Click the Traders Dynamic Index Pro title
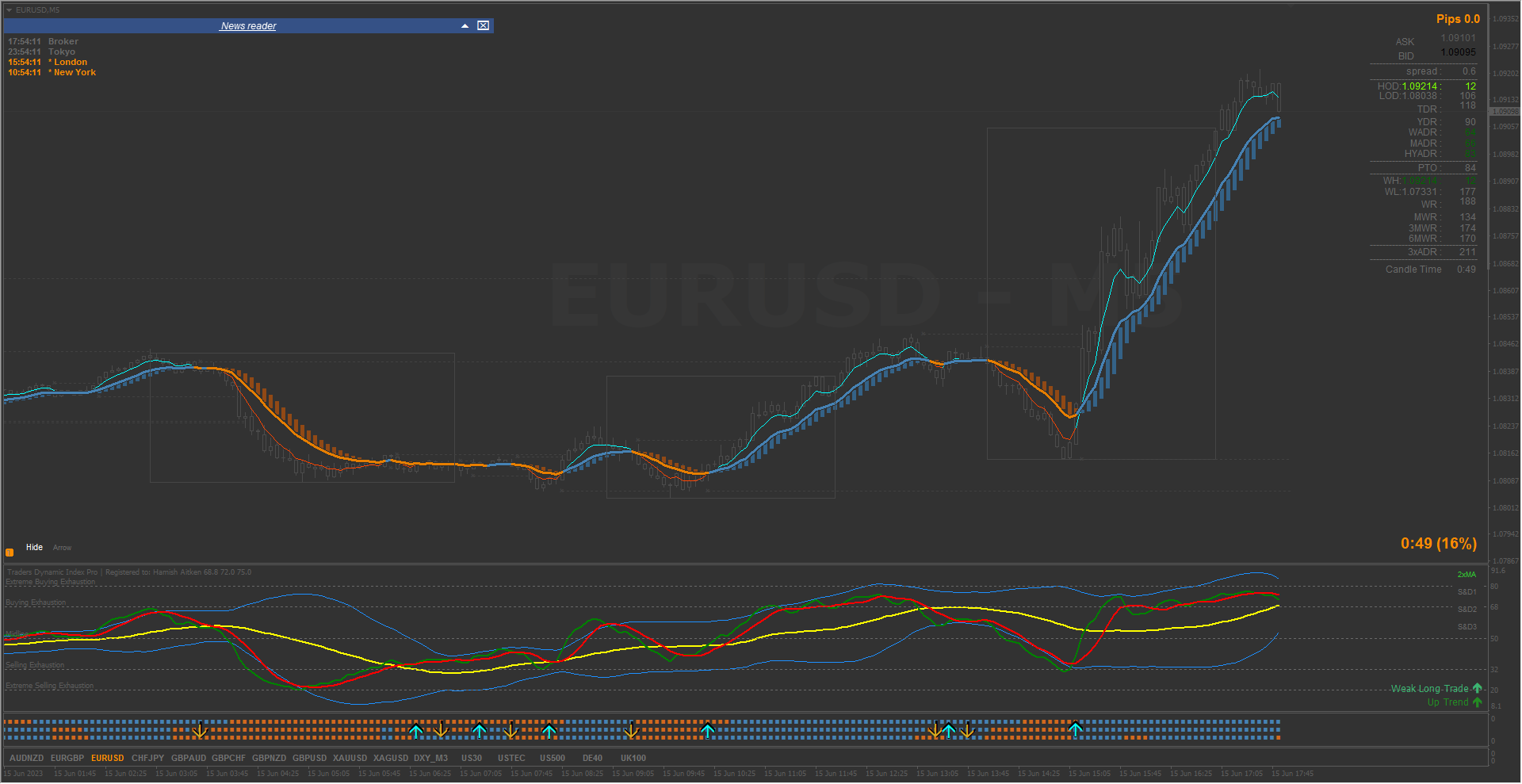The height and width of the screenshot is (784, 1522). [x=52, y=572]
